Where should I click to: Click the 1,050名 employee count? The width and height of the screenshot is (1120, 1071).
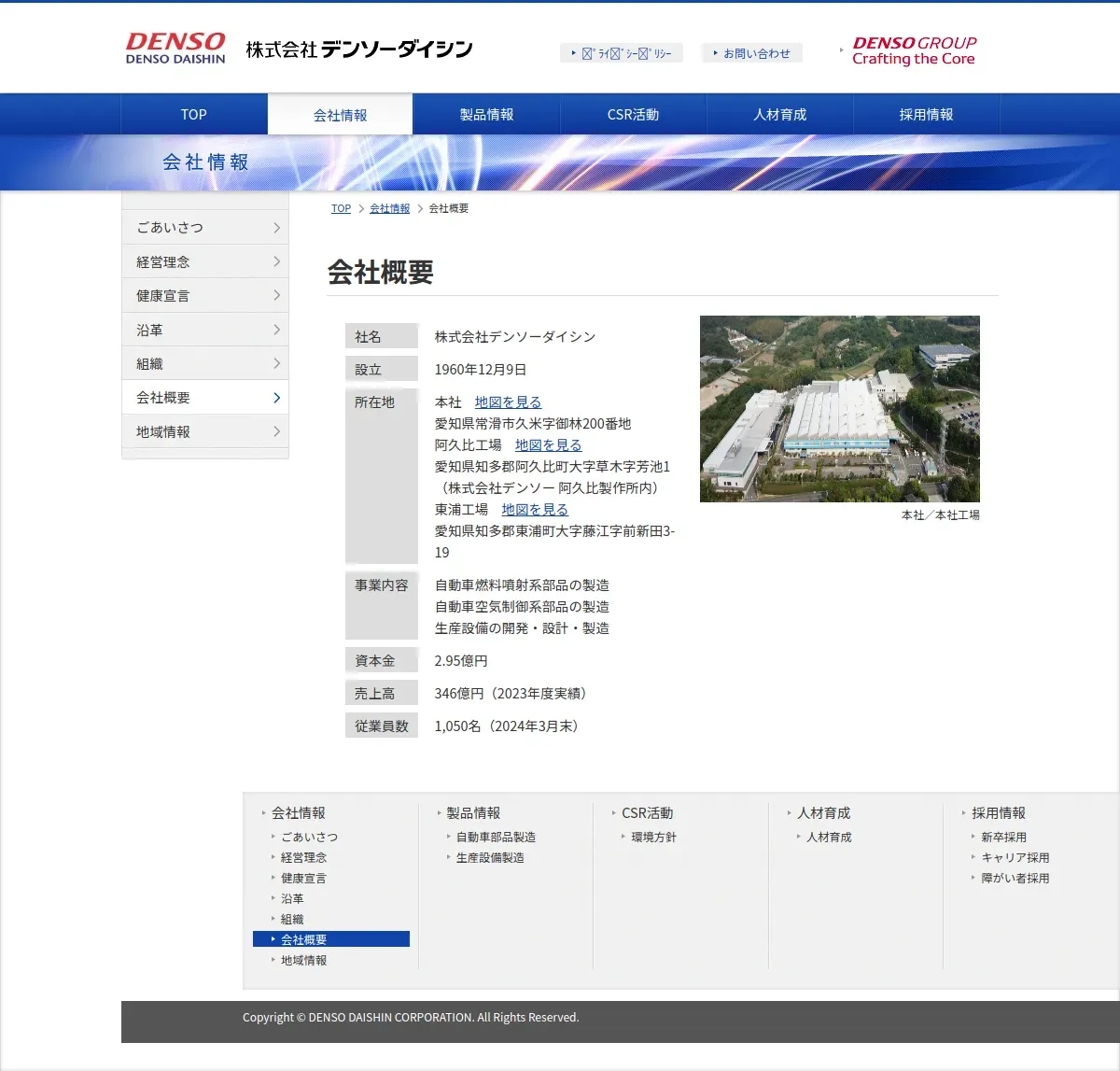tap(509, 726)
